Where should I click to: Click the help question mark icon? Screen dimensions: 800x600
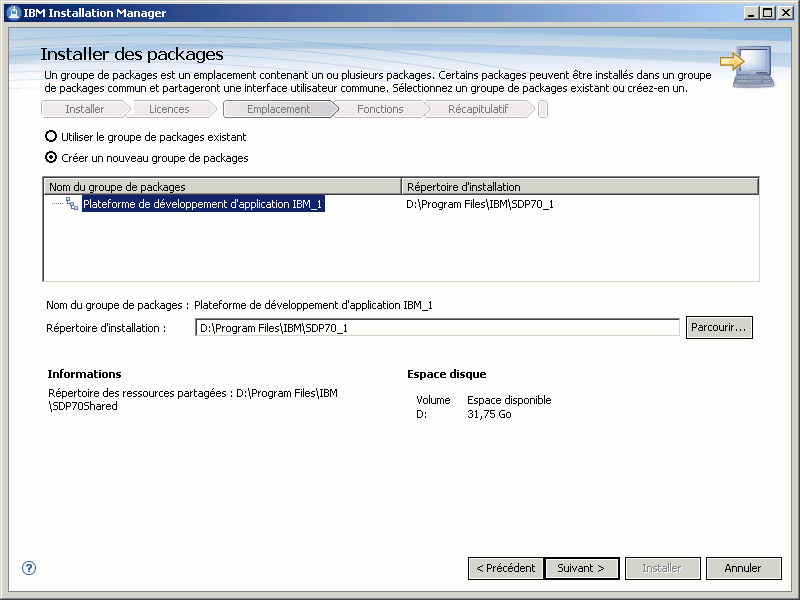tap(29, 568)
